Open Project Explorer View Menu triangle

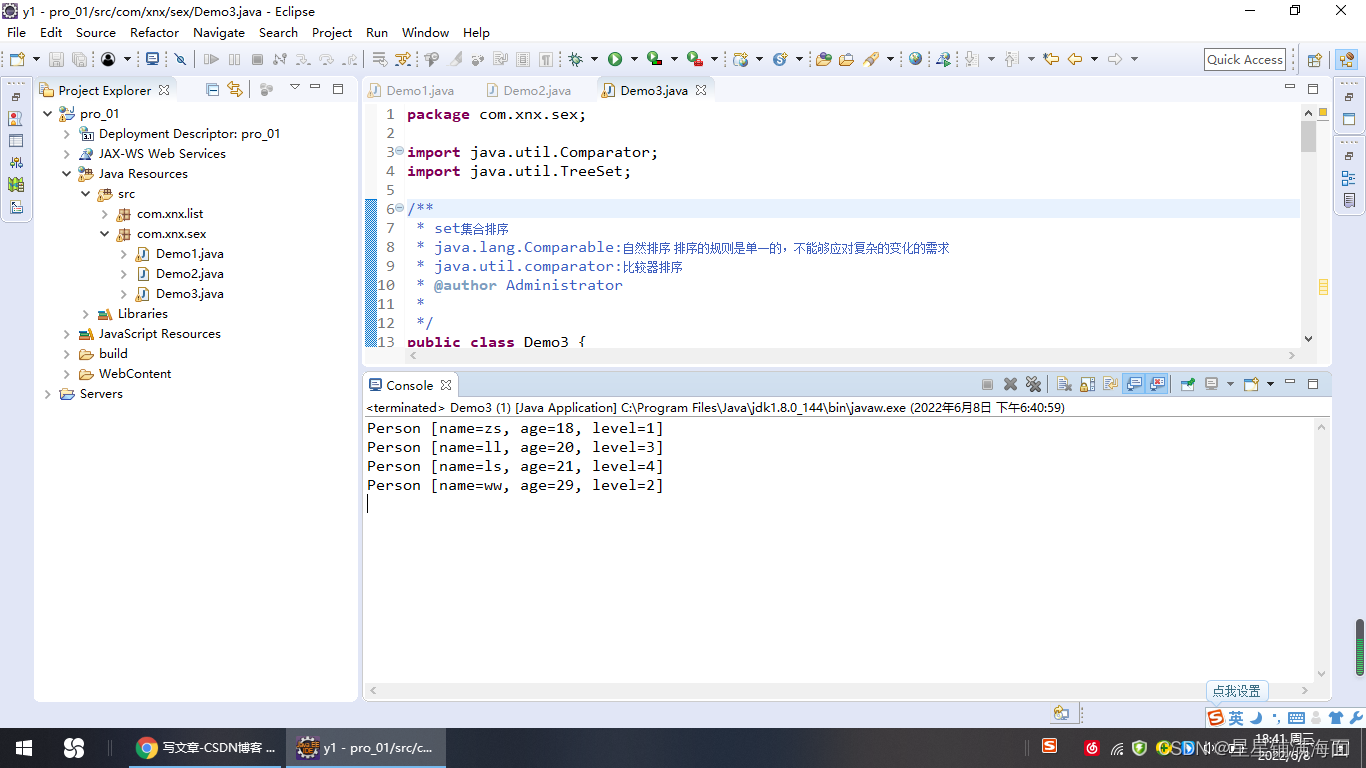(x=295, y=88)
